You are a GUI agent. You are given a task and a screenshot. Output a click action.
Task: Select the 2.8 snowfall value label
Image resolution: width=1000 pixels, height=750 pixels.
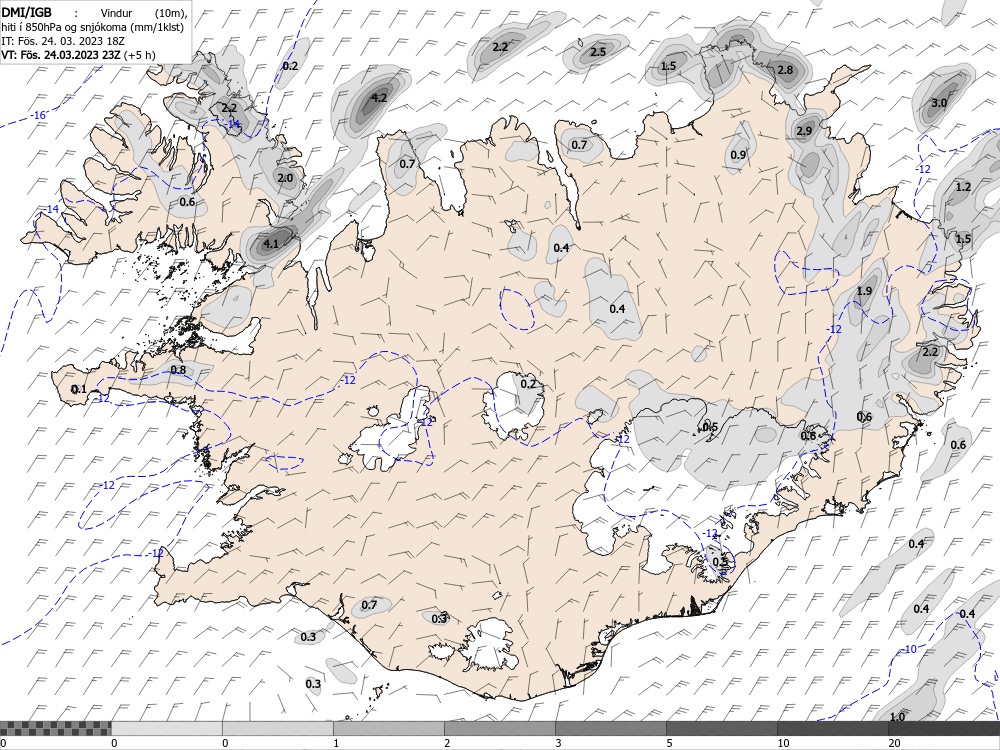(785, 70)
